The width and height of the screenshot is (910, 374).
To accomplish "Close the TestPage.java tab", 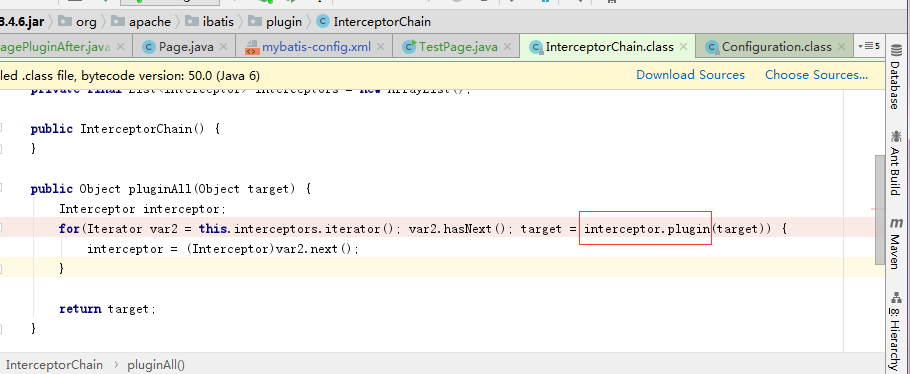I will pos(508,46).
